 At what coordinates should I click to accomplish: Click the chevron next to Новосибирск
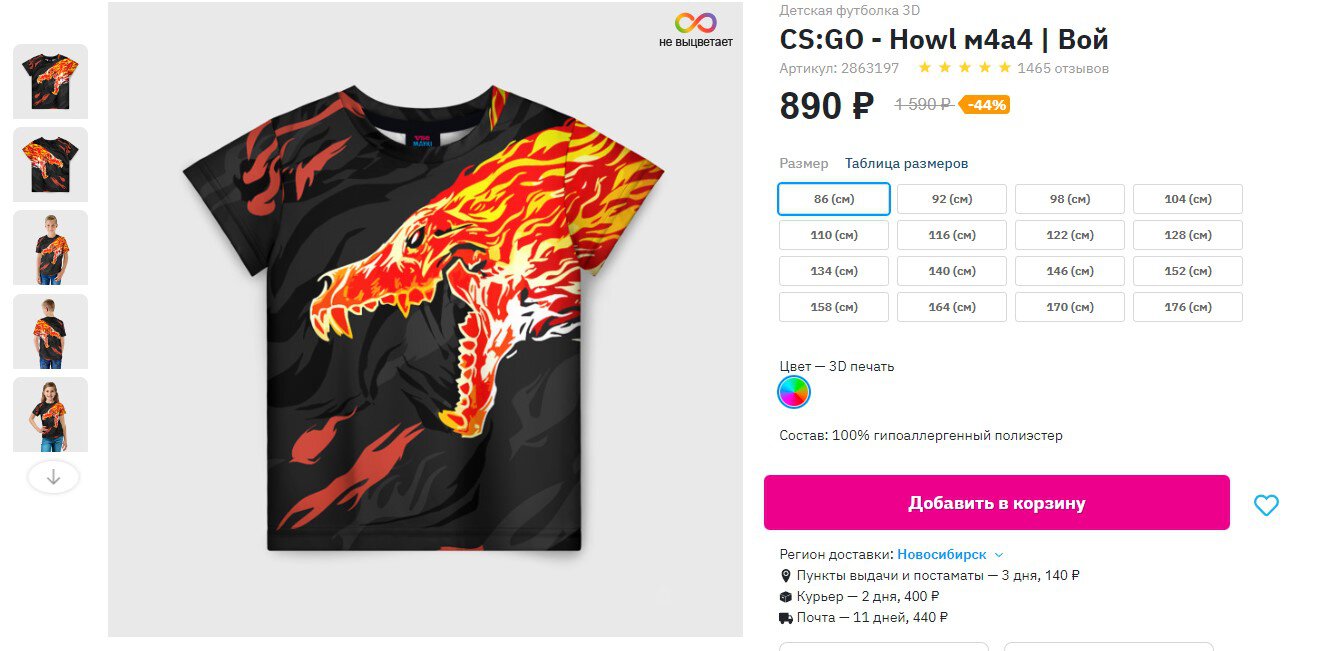tap(999, 555)
